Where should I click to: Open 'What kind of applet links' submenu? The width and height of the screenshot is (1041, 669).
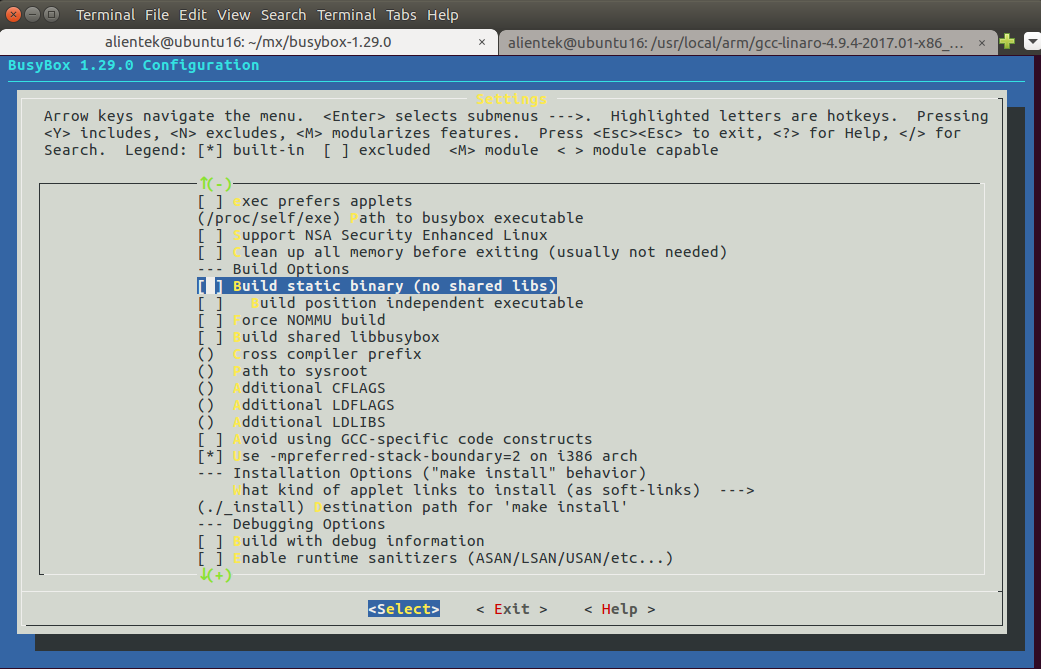point(494,490)
